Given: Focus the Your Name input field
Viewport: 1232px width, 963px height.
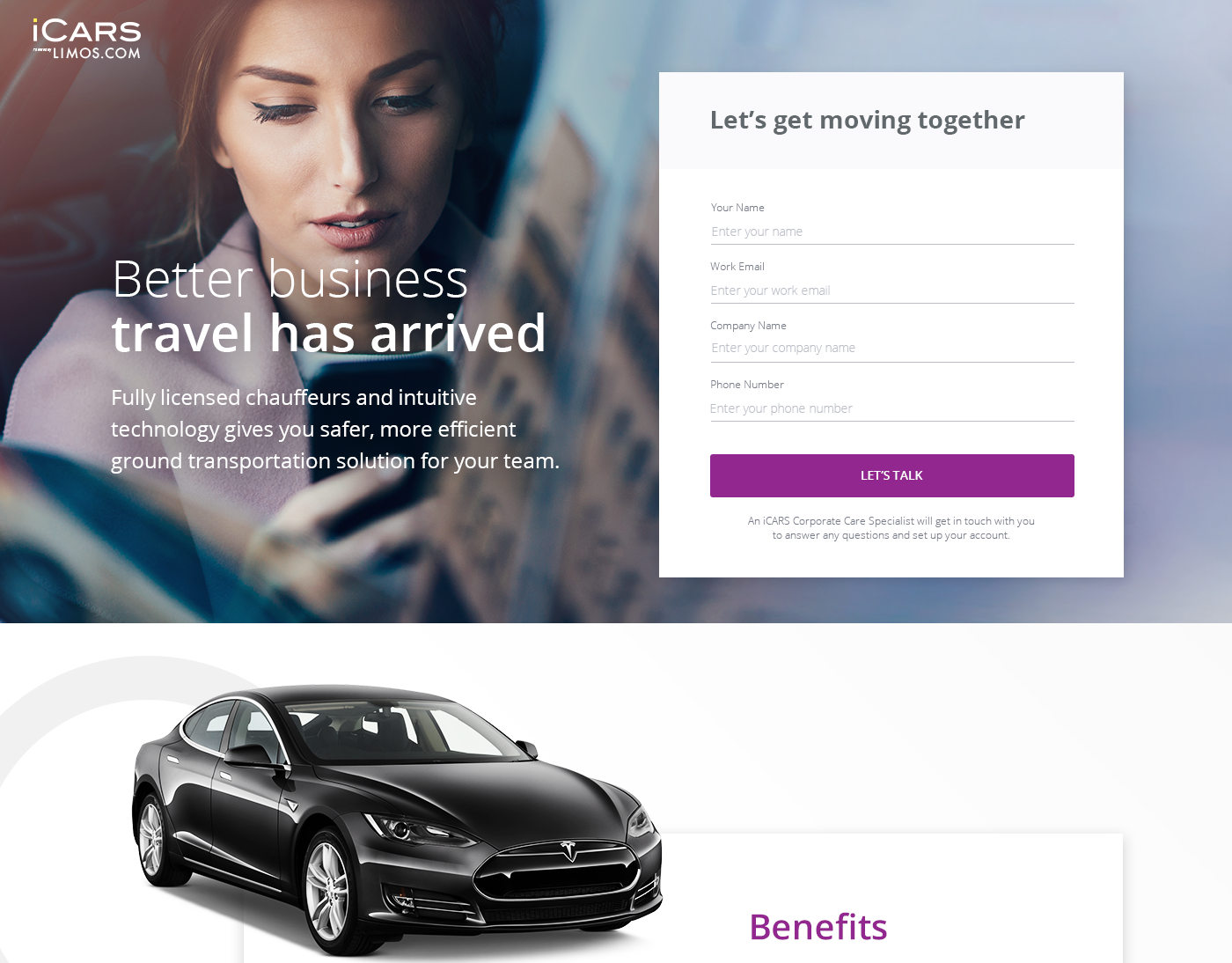Looking at the screenshot, I should pyautogui.click(x=891, y=232).
